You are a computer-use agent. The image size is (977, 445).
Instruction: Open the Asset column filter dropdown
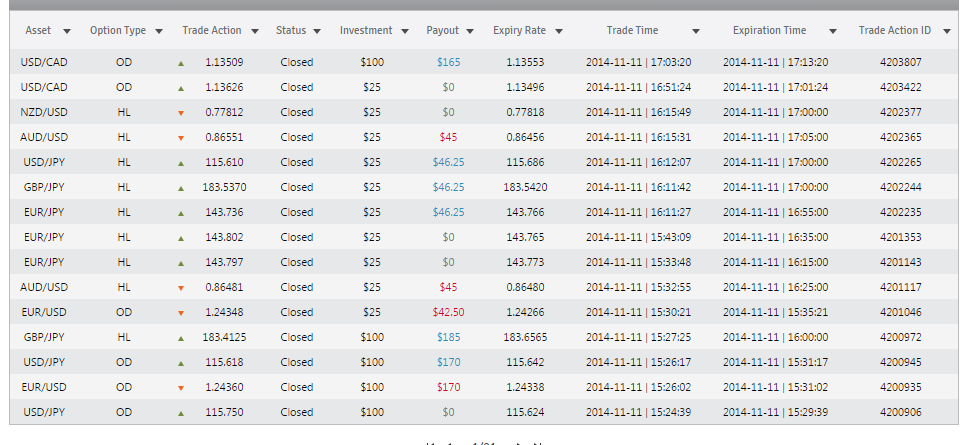(67, 31)
